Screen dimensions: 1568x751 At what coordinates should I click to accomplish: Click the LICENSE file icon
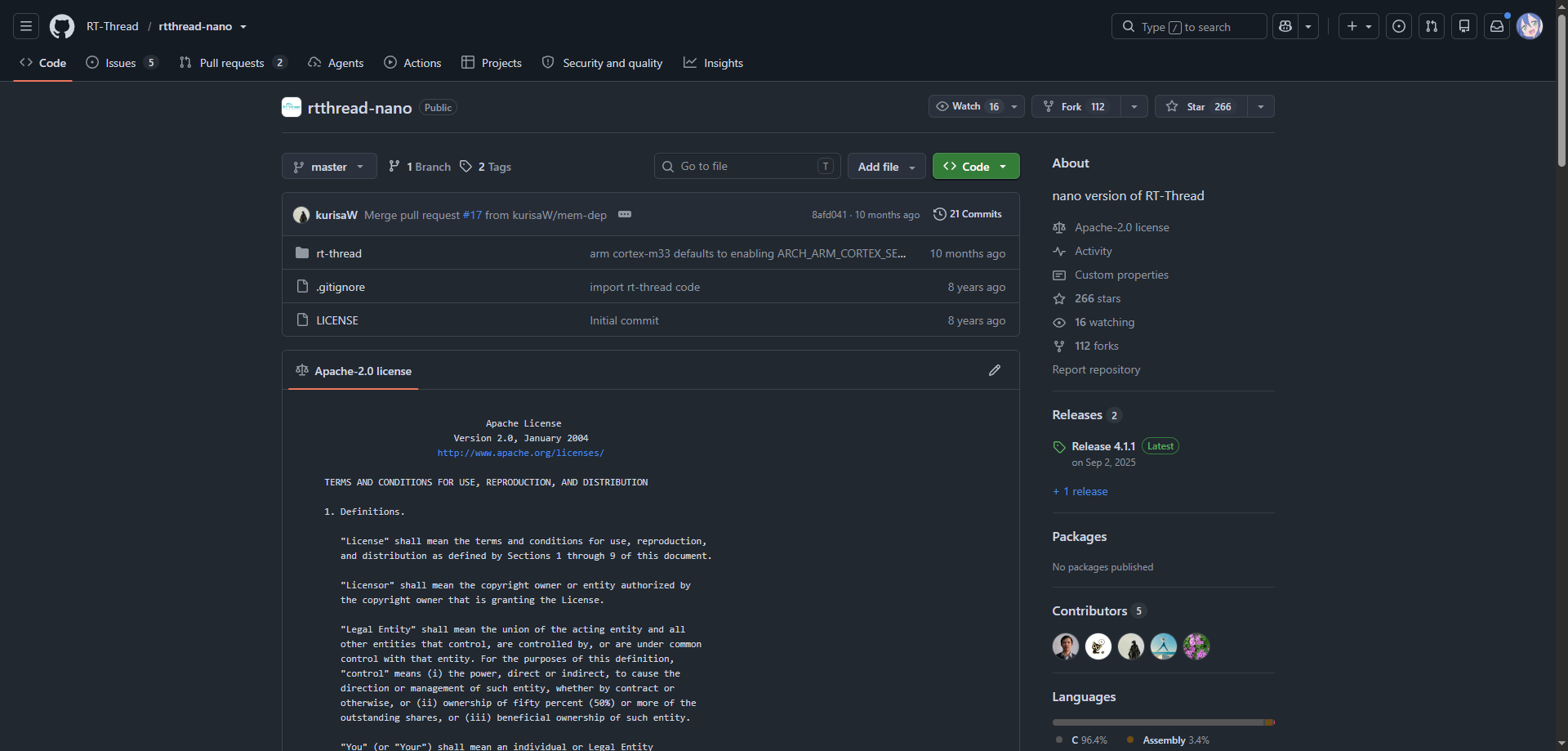(x=302, y=320)
